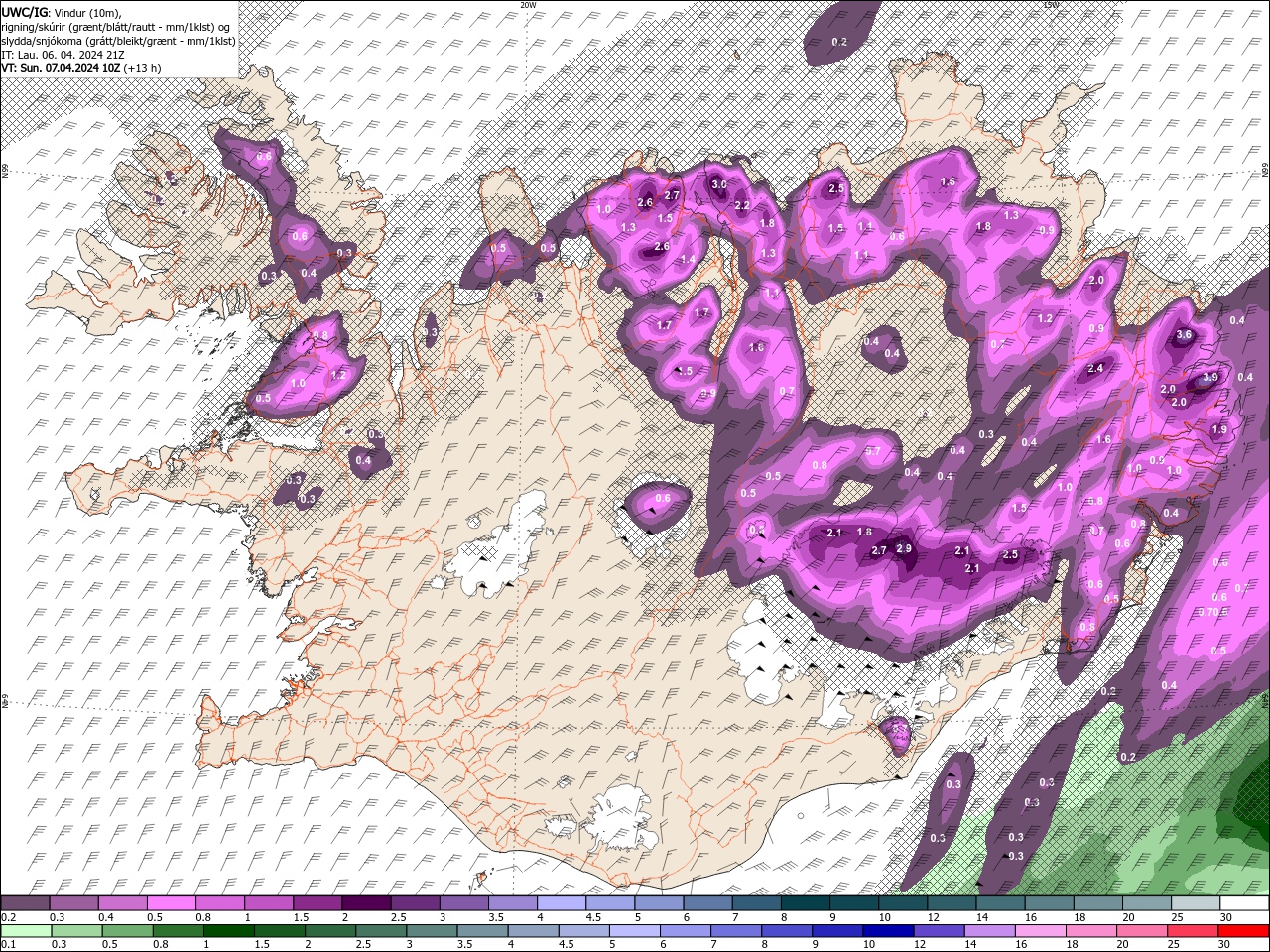Click the 1.4 snowfall value on the map
1270x952 pixels.
pyautogui.click(x=688, y=259)
